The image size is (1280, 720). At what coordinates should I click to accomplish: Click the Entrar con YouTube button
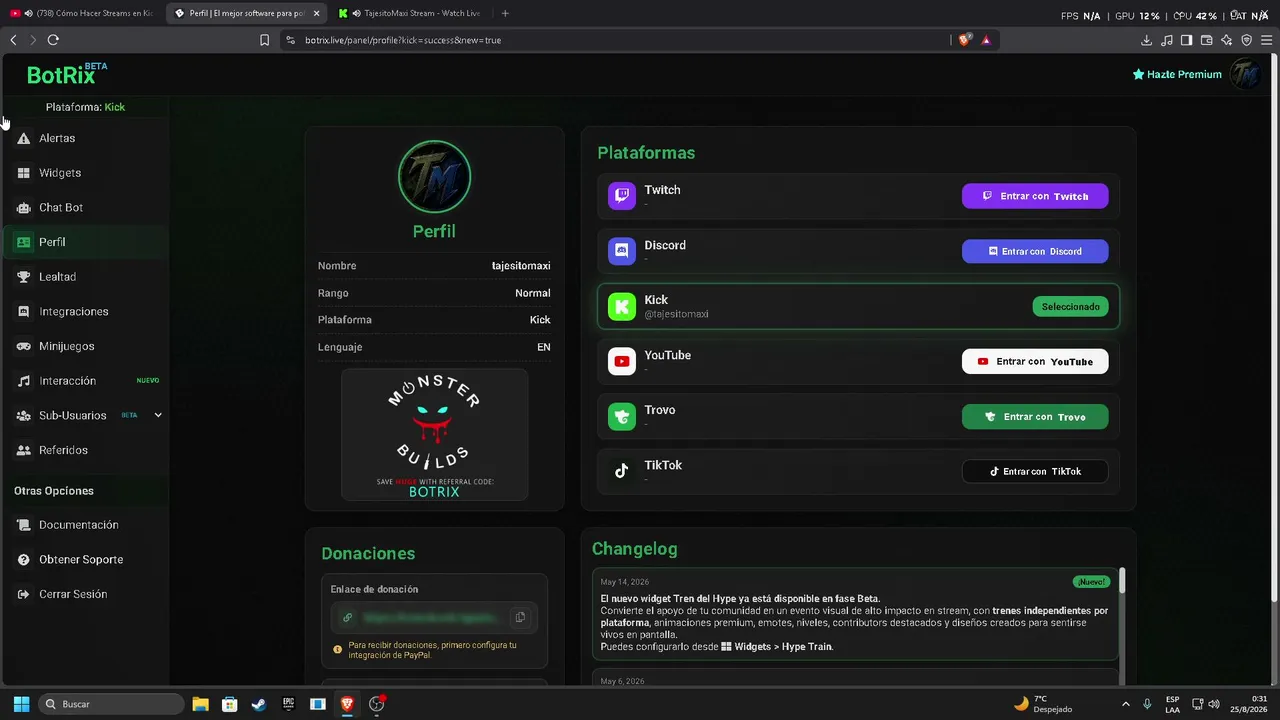1035,361
